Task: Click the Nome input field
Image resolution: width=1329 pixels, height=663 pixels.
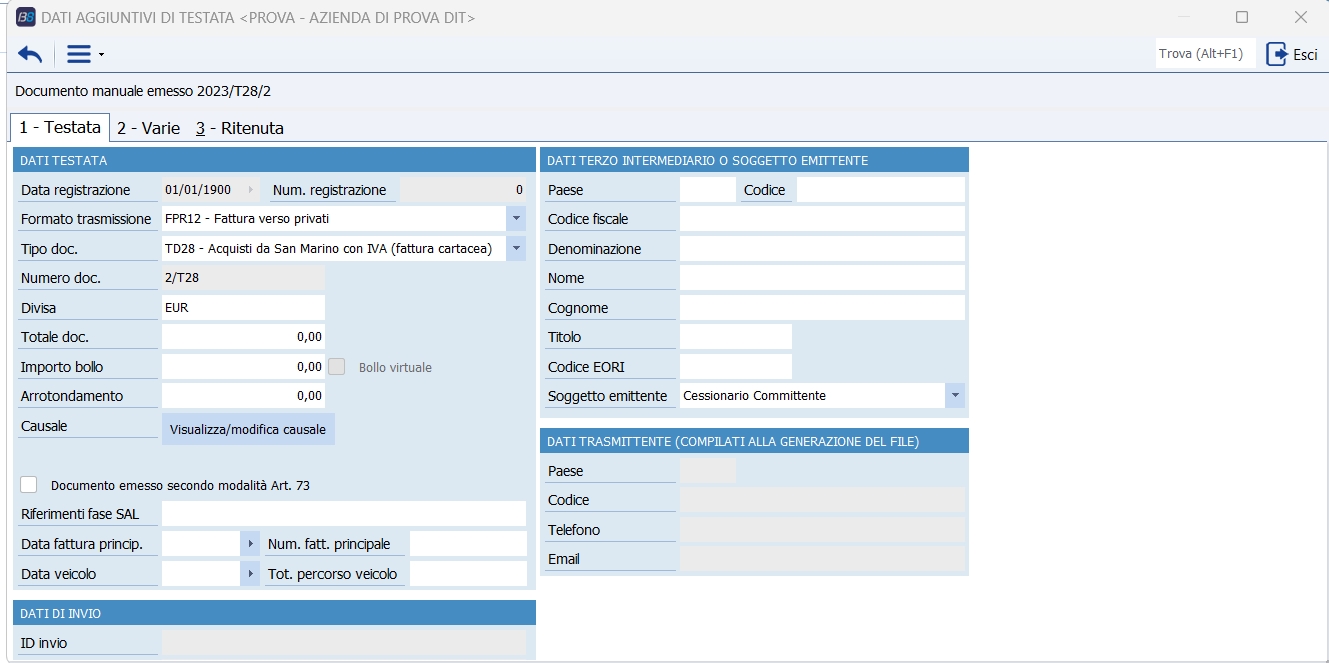Action: click(x=822, y=278)
